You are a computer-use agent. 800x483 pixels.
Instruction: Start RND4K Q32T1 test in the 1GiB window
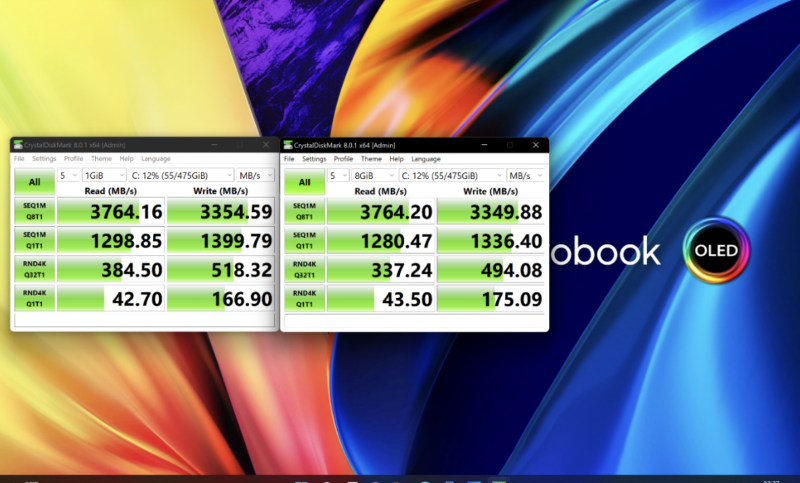coord(35,269)
